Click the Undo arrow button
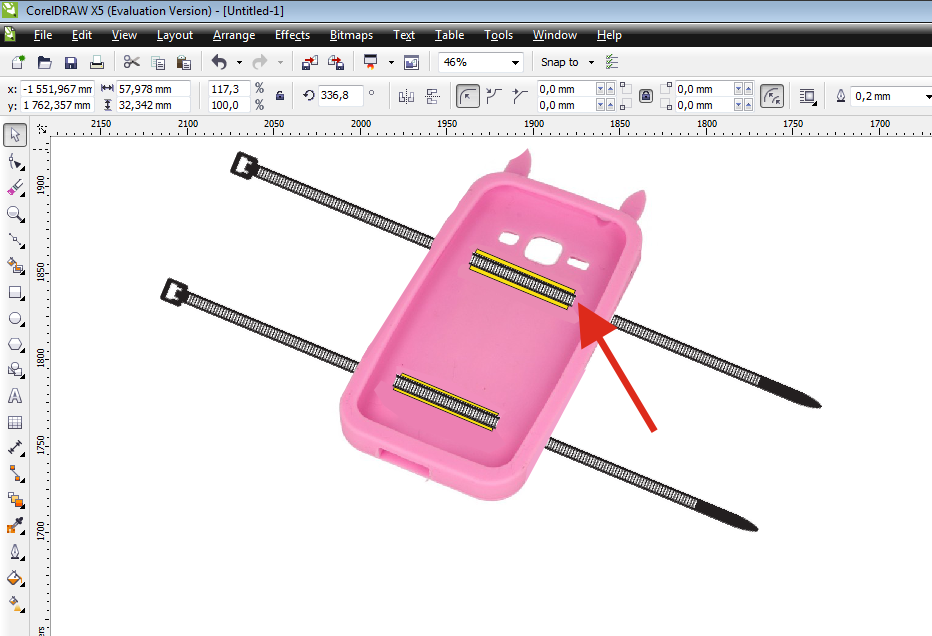932x636 pixels. [219, 62]
